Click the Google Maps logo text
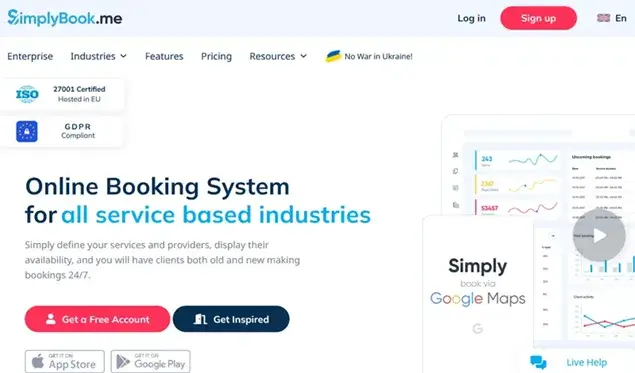The height and width of the screenshot is (373, 635). tap(477, 299)
